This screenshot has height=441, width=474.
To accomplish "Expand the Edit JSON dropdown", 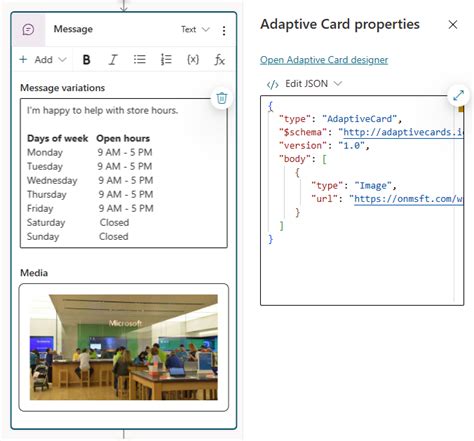I will 304,84.
